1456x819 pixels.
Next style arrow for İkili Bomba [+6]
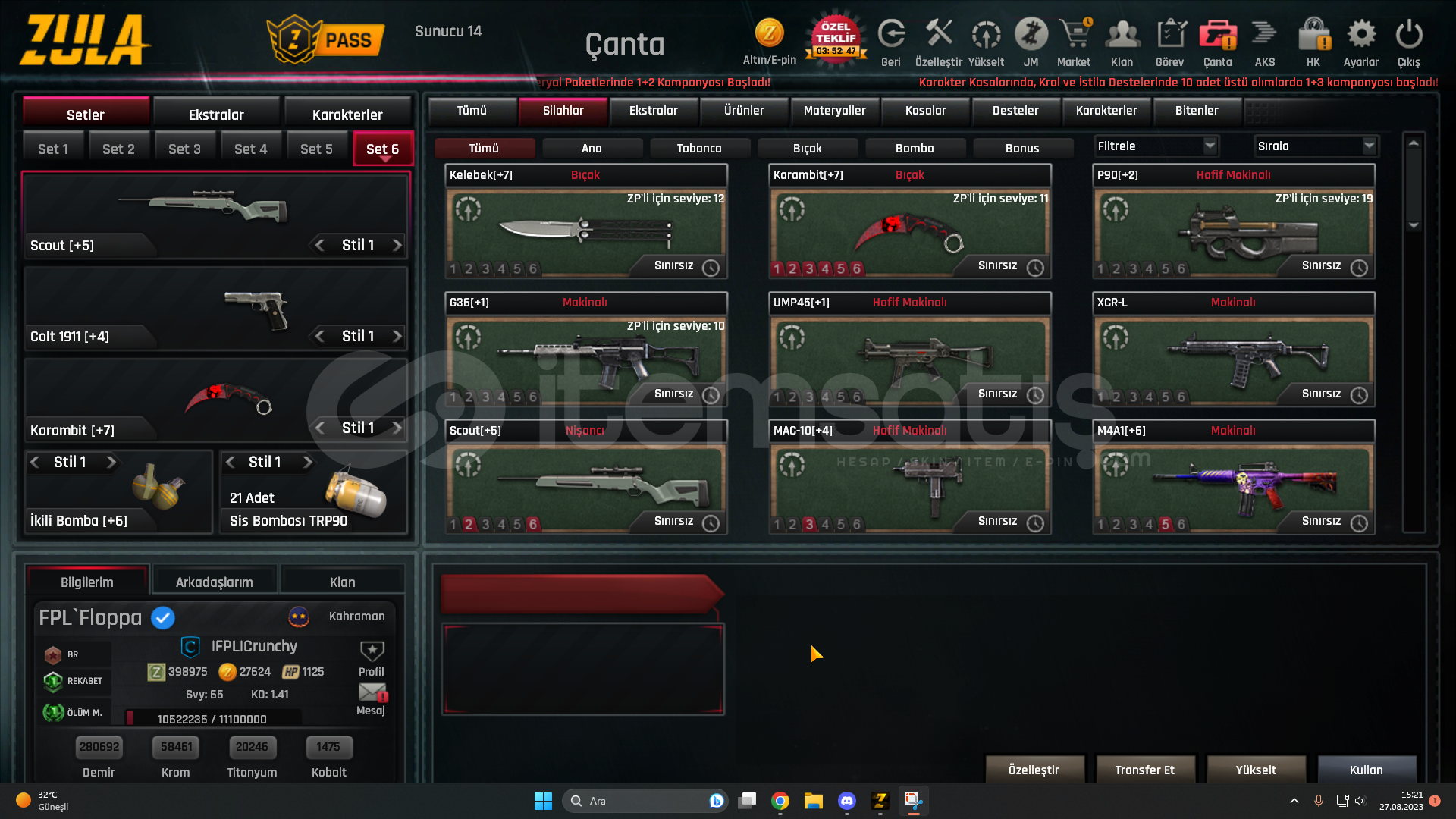click(111, 462)
